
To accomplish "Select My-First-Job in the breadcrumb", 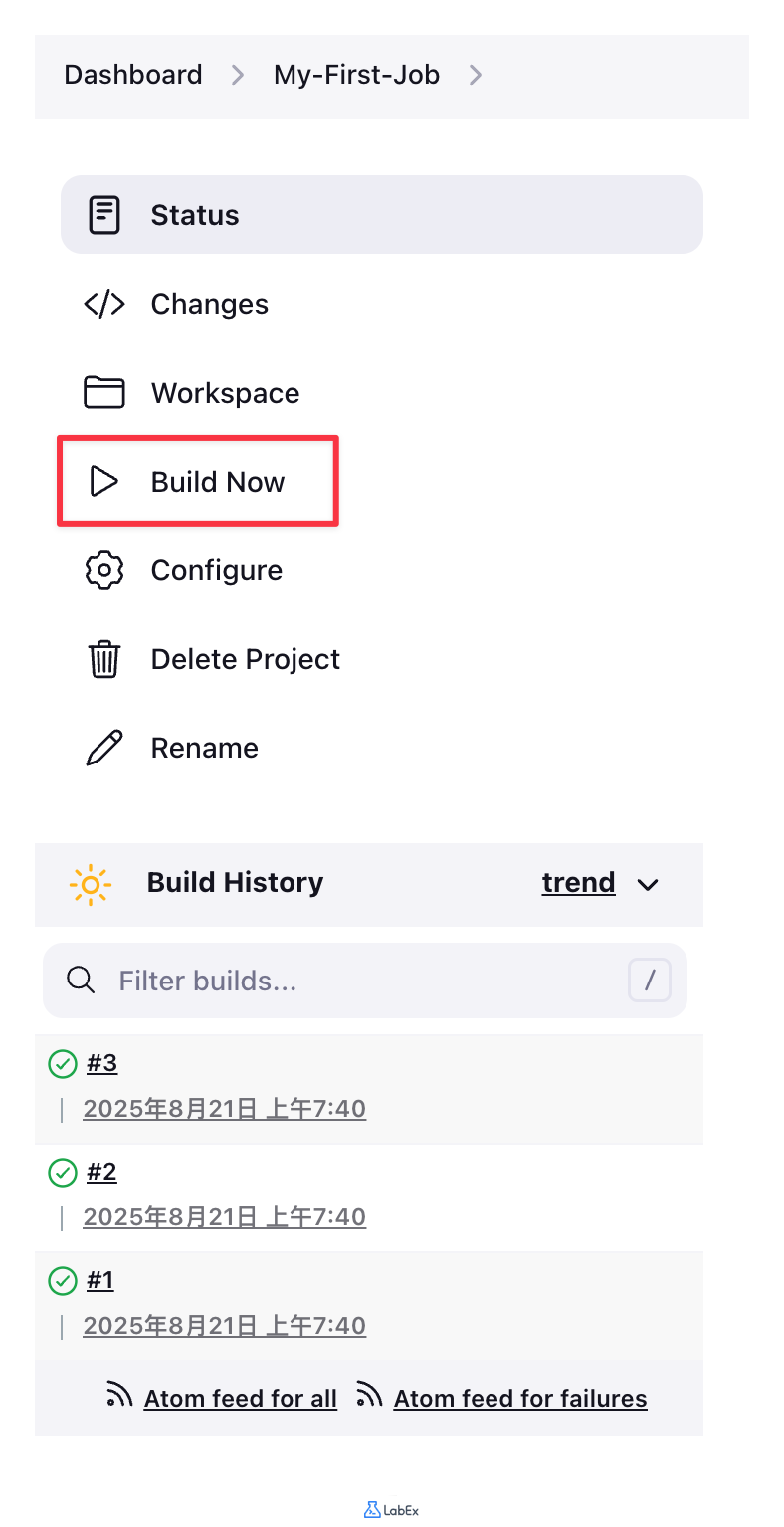I will [356, 74].
